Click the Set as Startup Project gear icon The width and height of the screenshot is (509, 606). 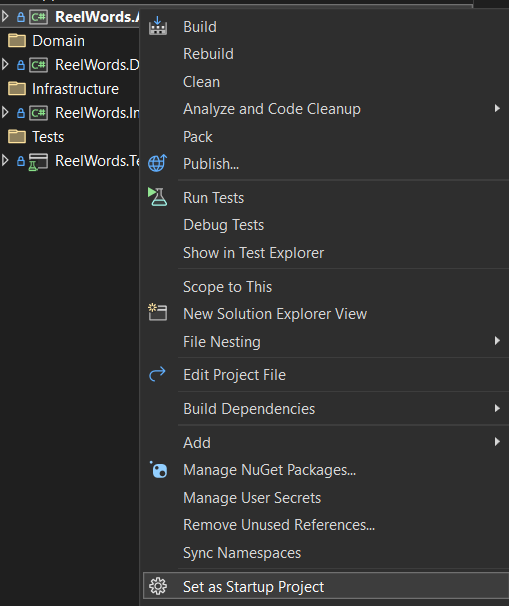[158, 586]
